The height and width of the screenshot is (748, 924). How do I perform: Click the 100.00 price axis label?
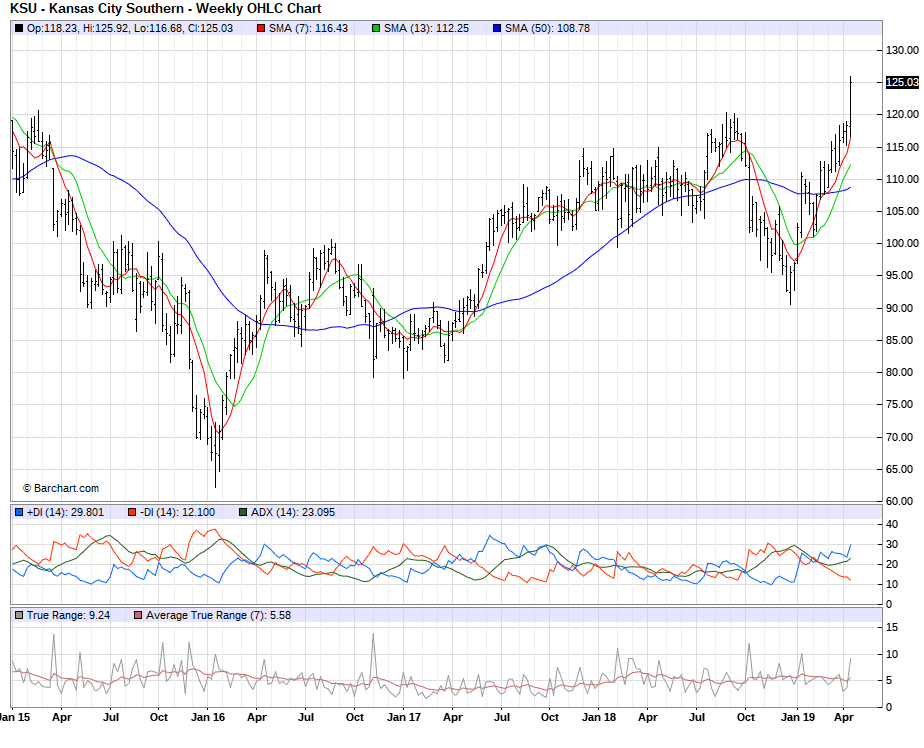click(x=902, y=243)
